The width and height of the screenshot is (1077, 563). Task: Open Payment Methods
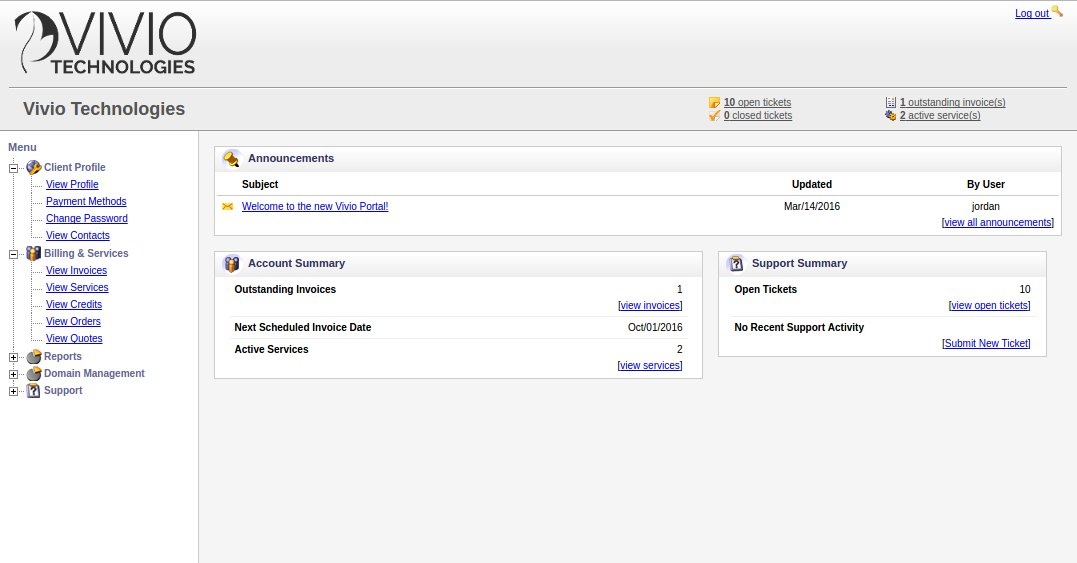[86, 201]
